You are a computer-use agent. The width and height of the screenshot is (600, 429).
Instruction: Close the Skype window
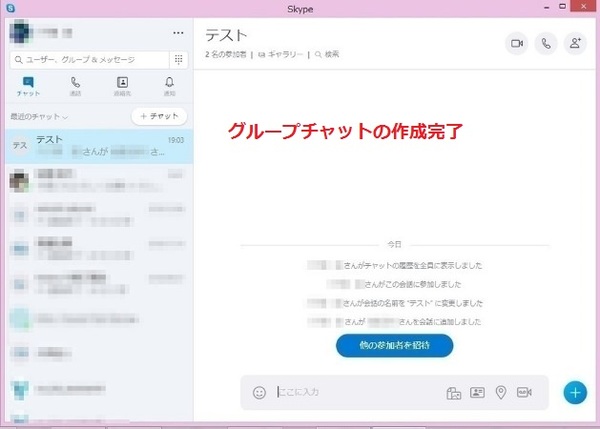click(583, 7)
